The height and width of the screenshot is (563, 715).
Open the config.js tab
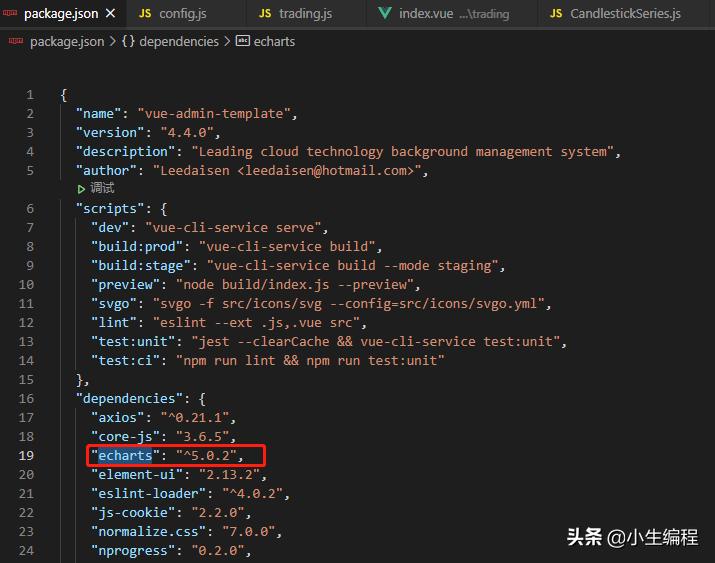pyautogui.click(x=182, y=14)
